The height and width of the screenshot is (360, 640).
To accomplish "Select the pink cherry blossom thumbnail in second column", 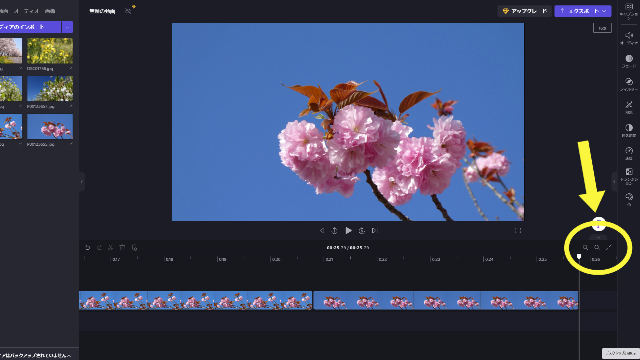I will click(x=50, y=126).
